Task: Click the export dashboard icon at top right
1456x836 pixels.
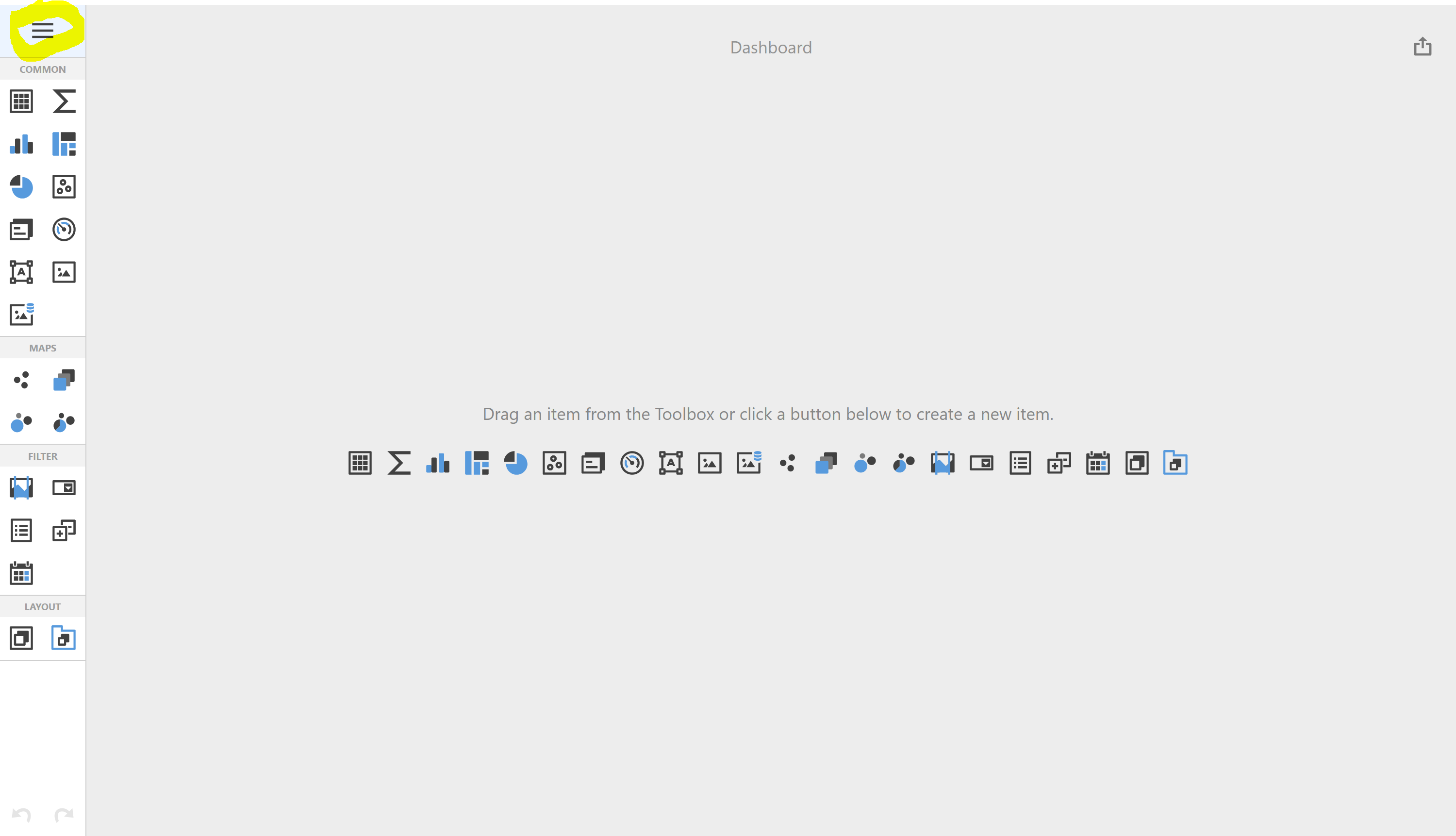Action: (x=1422, y=47)
